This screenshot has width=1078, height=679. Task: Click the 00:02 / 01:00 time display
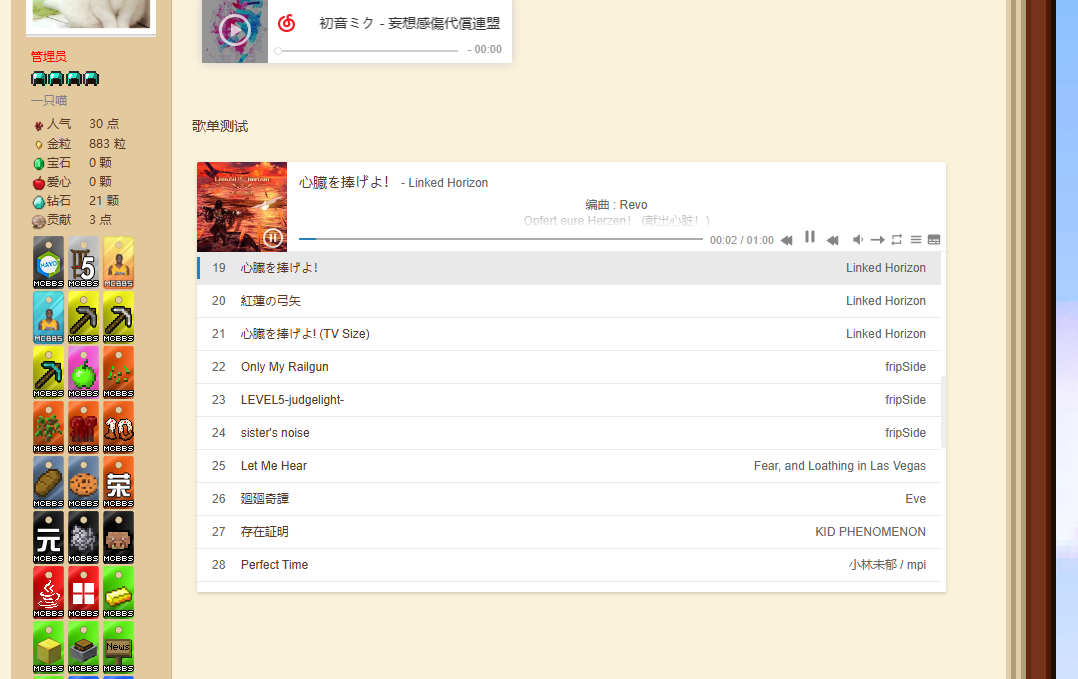pyautogui.click(x=742, y=240)
